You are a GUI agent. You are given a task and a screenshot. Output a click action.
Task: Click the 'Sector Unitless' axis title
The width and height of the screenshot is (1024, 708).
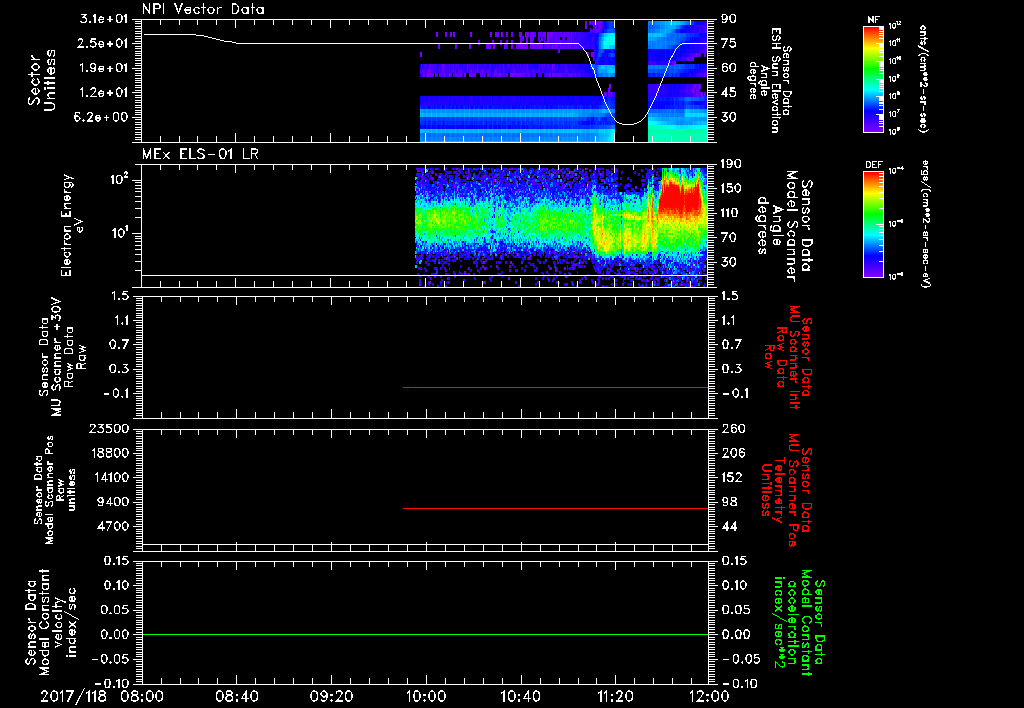[x=42, y=80]
